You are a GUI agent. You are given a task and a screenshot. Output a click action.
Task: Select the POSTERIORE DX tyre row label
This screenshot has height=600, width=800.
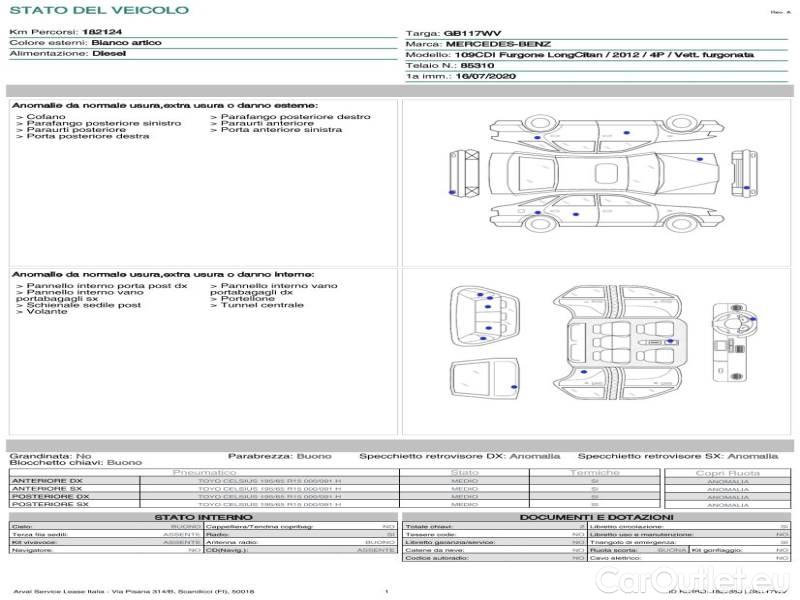[51, 496]
